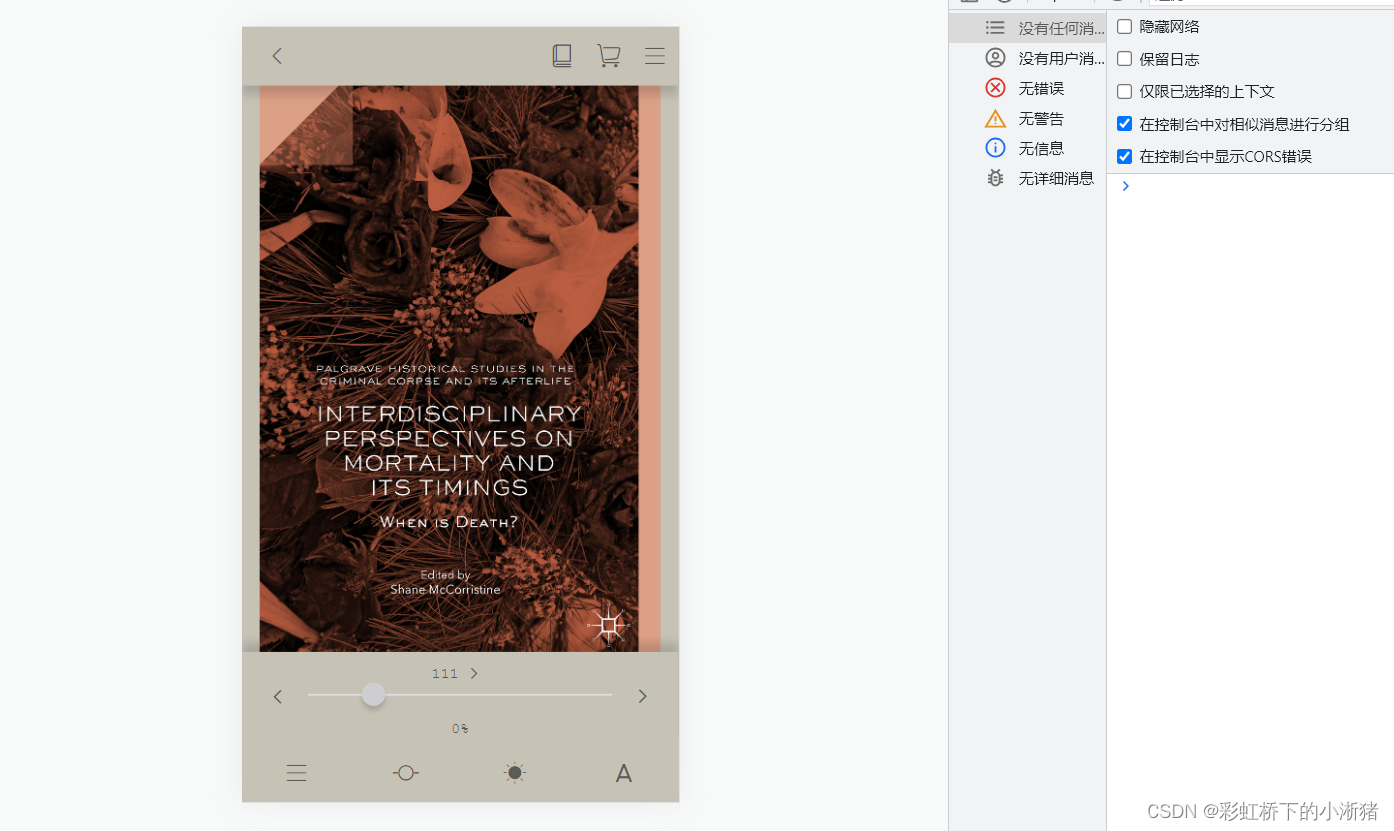Uncheck 在控制台中对相似消息进行分组

[x=1124, y=124]
